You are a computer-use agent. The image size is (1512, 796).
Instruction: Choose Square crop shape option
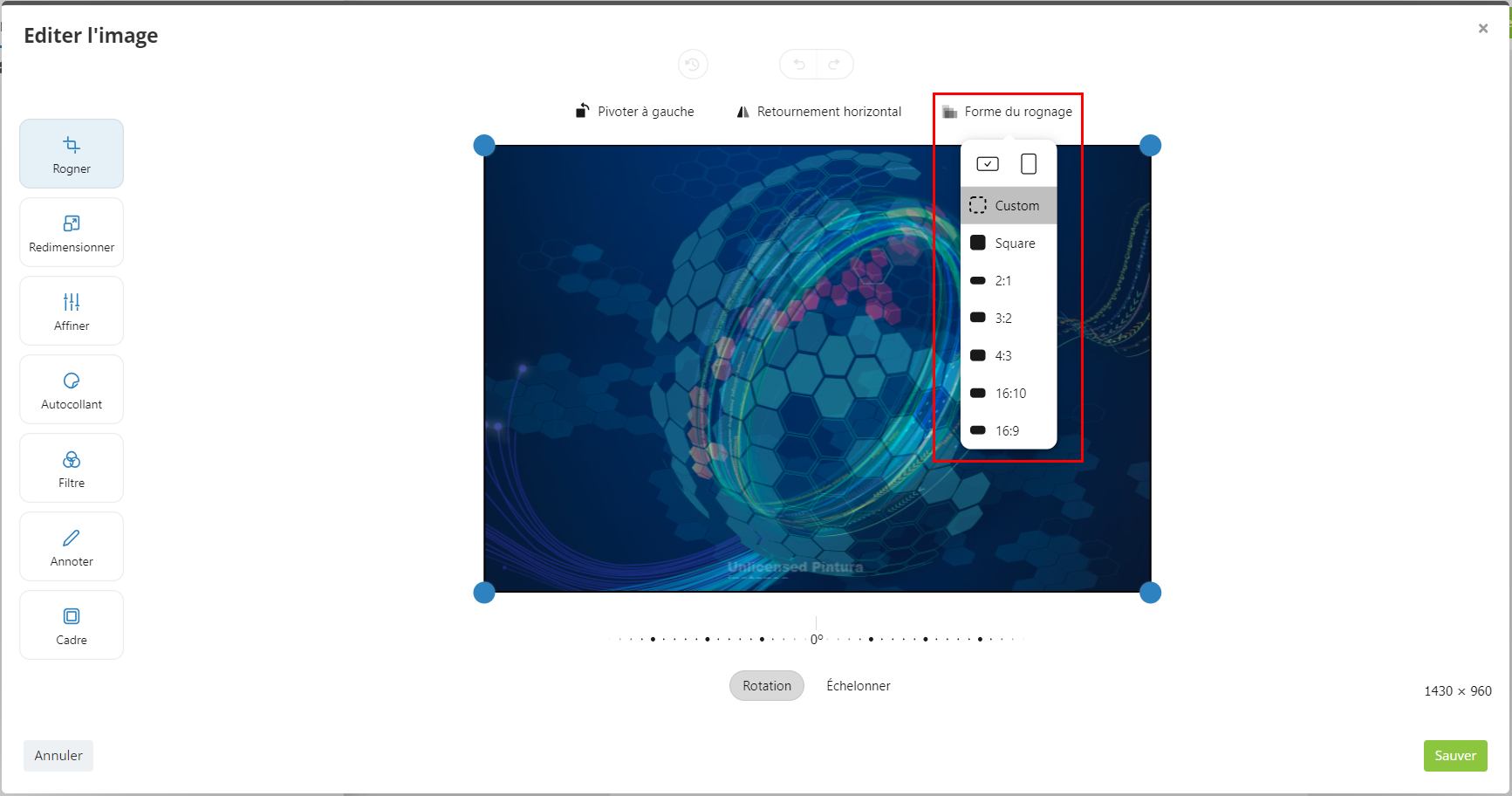coord(1009,244)
